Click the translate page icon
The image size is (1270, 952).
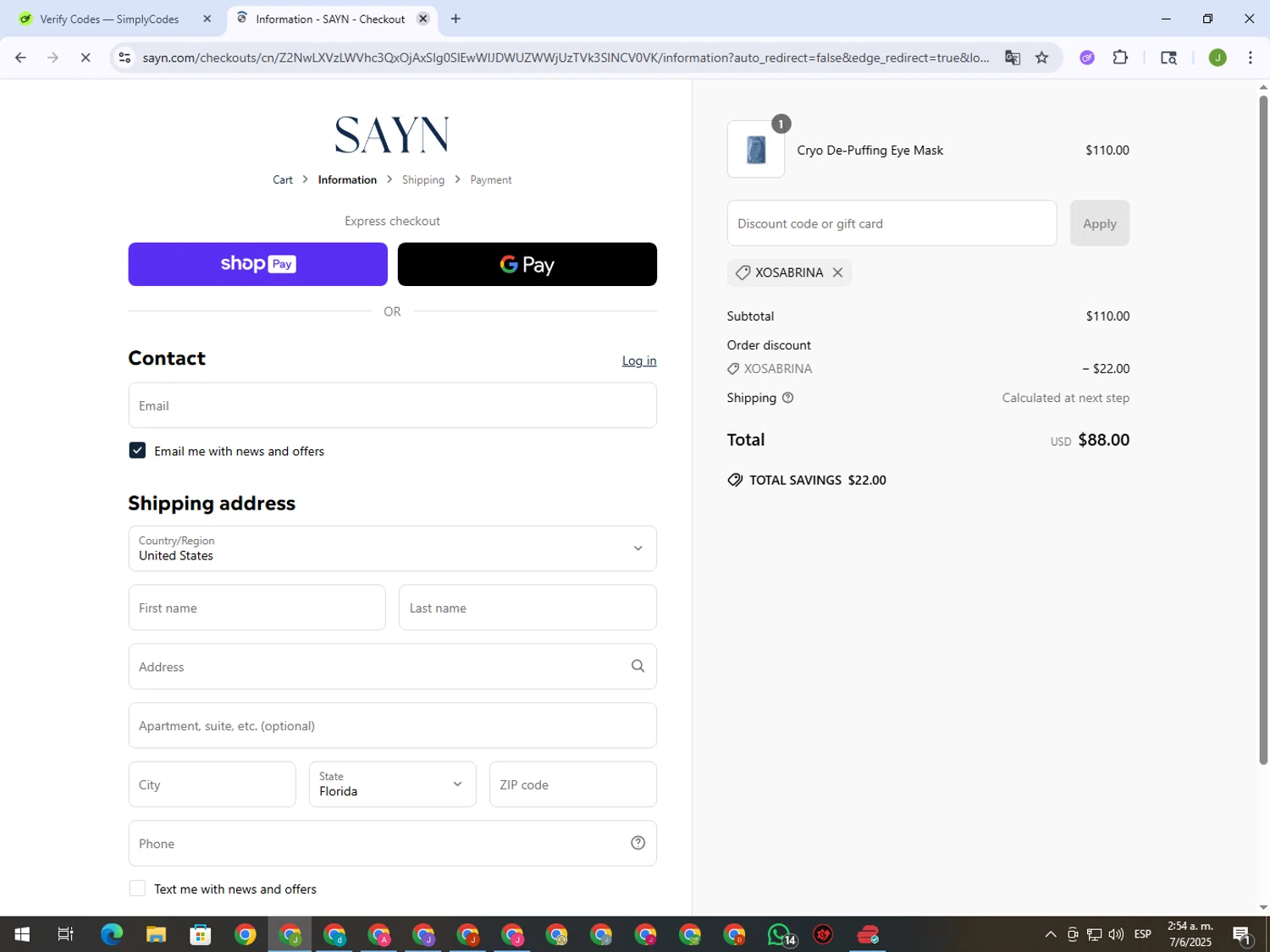(x=1013, y=58)
